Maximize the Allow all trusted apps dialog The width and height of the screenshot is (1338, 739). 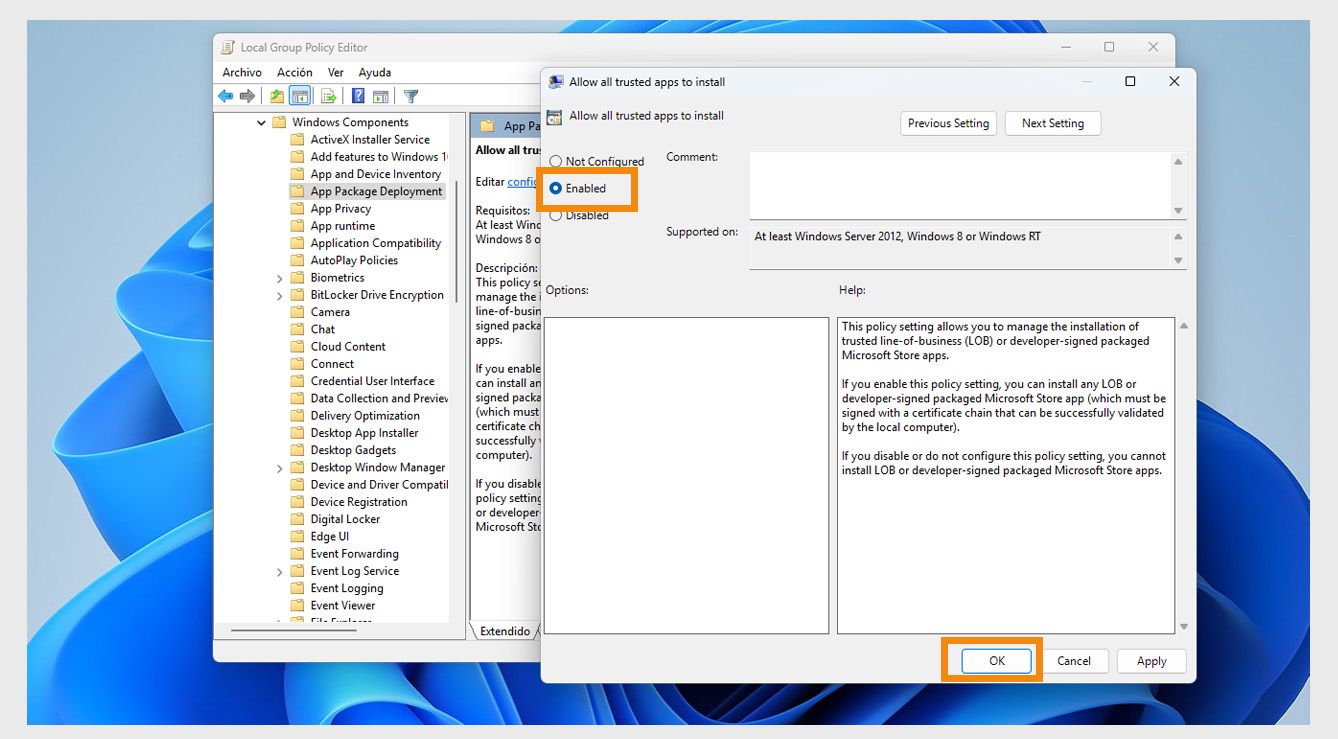coord(1130,82)
